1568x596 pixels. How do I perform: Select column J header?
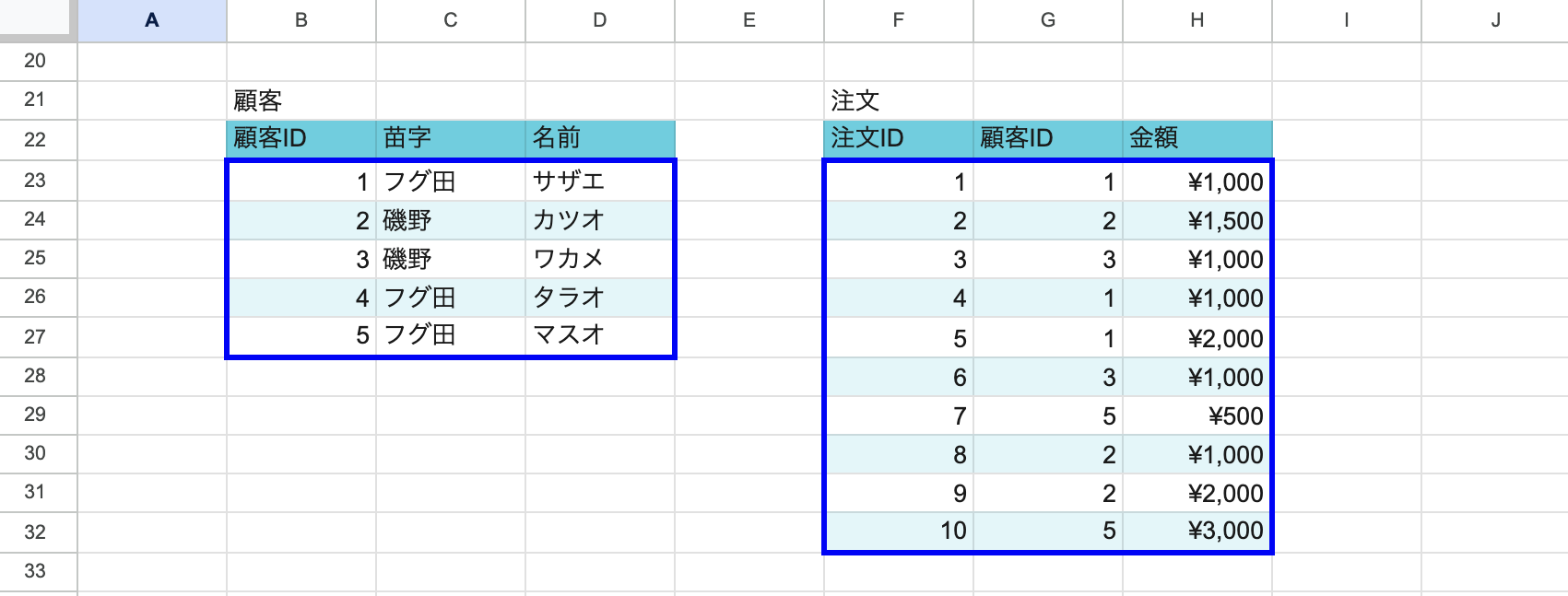coord(1495,20)
